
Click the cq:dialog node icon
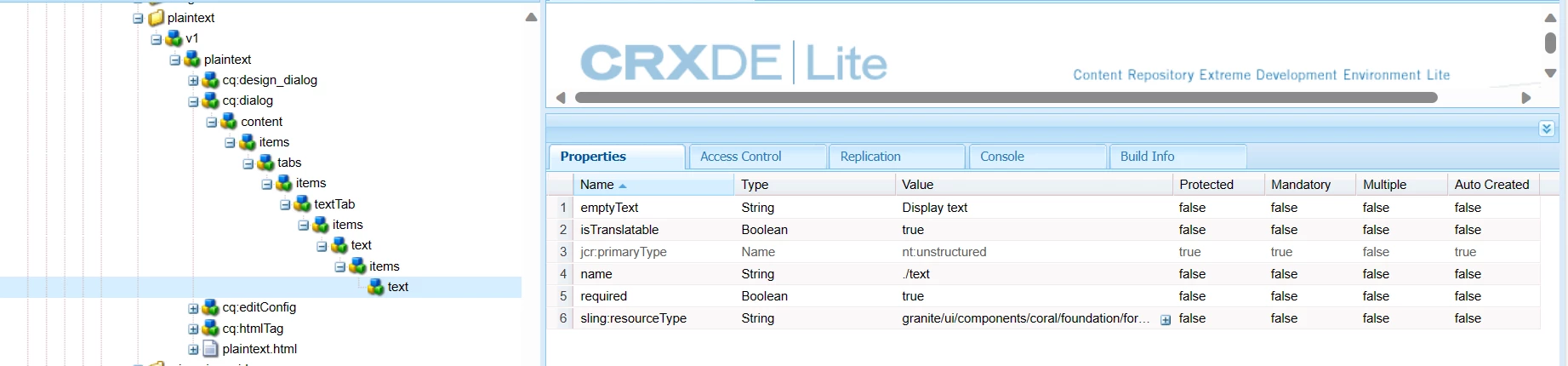point(211,100)
